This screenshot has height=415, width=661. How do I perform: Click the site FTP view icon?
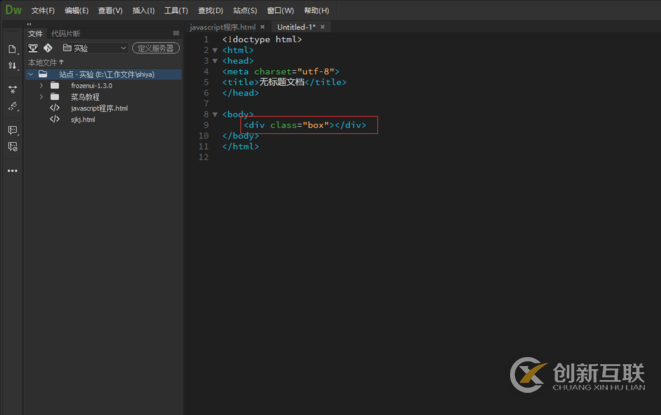coord(33,47)
